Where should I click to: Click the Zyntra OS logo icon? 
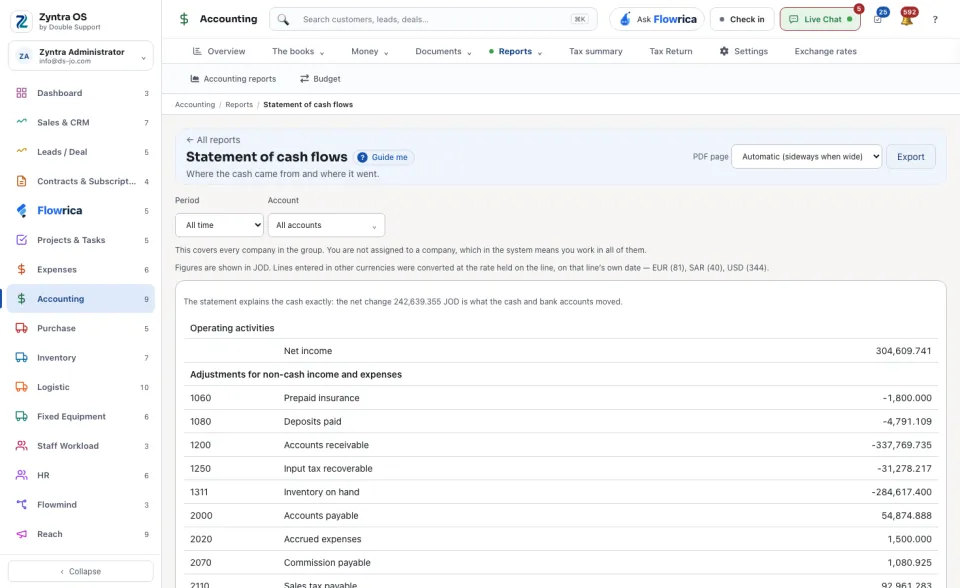click(x=21, y=21)
